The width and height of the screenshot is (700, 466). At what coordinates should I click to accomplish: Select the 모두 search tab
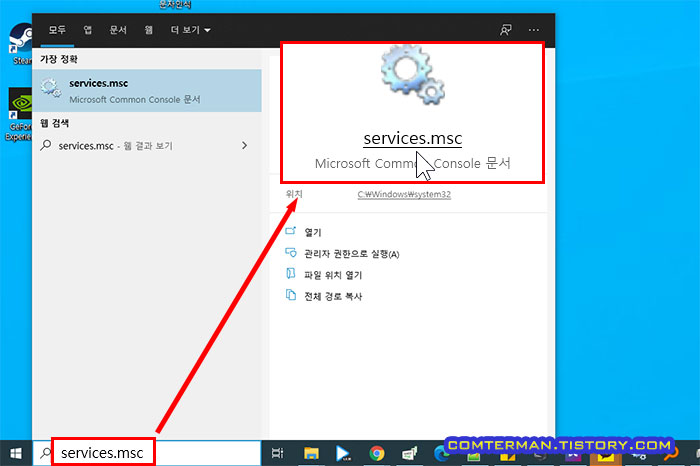[x=57, y=30]
